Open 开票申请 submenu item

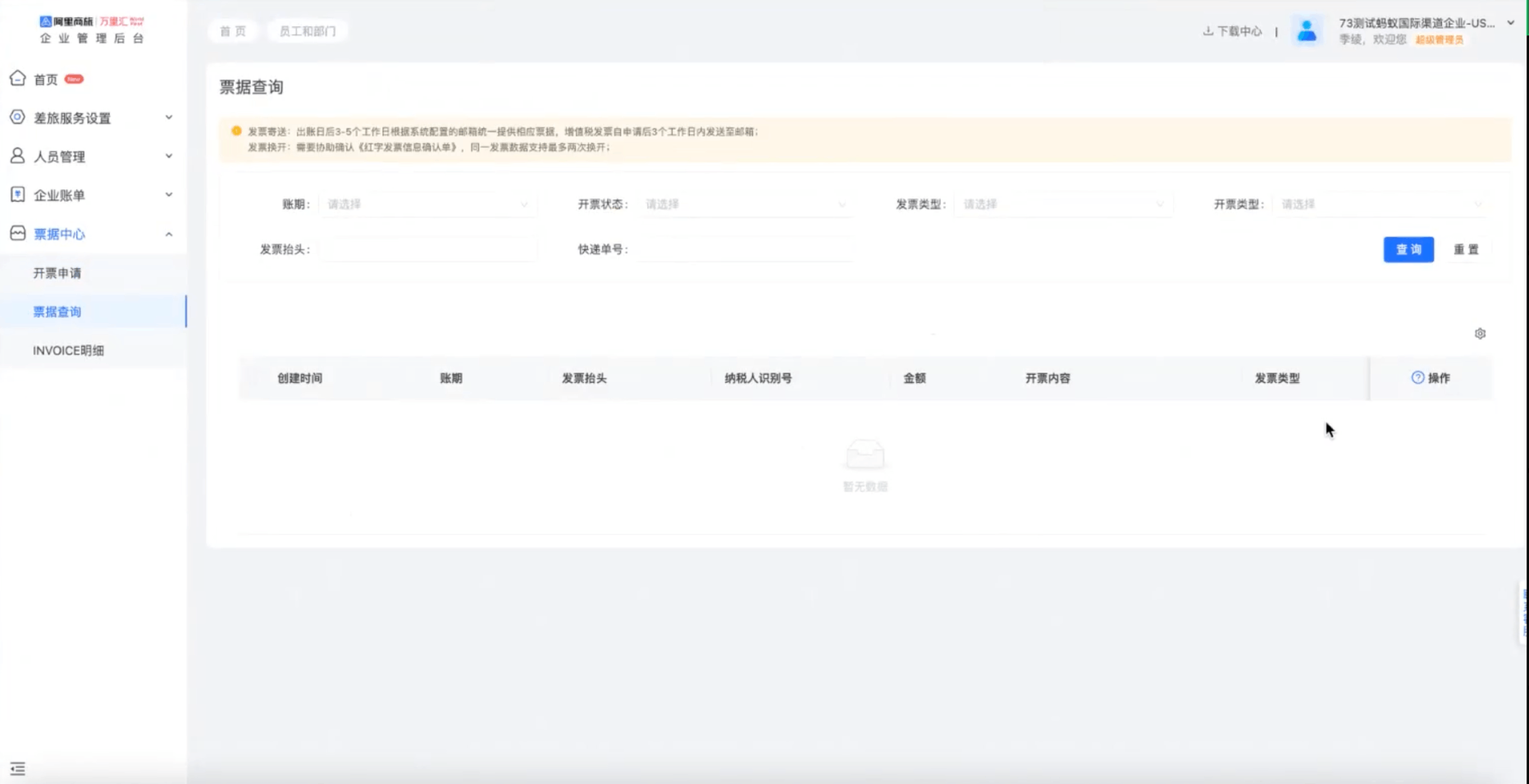[x=57, y=273]
